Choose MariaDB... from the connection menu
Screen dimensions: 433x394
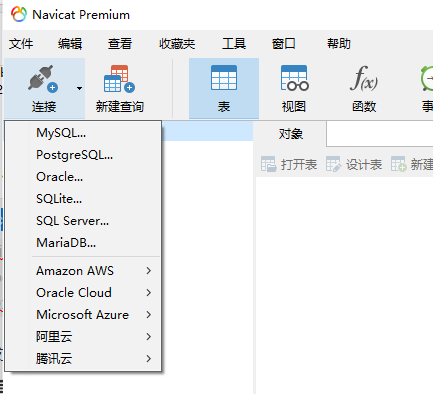(83, 243)
